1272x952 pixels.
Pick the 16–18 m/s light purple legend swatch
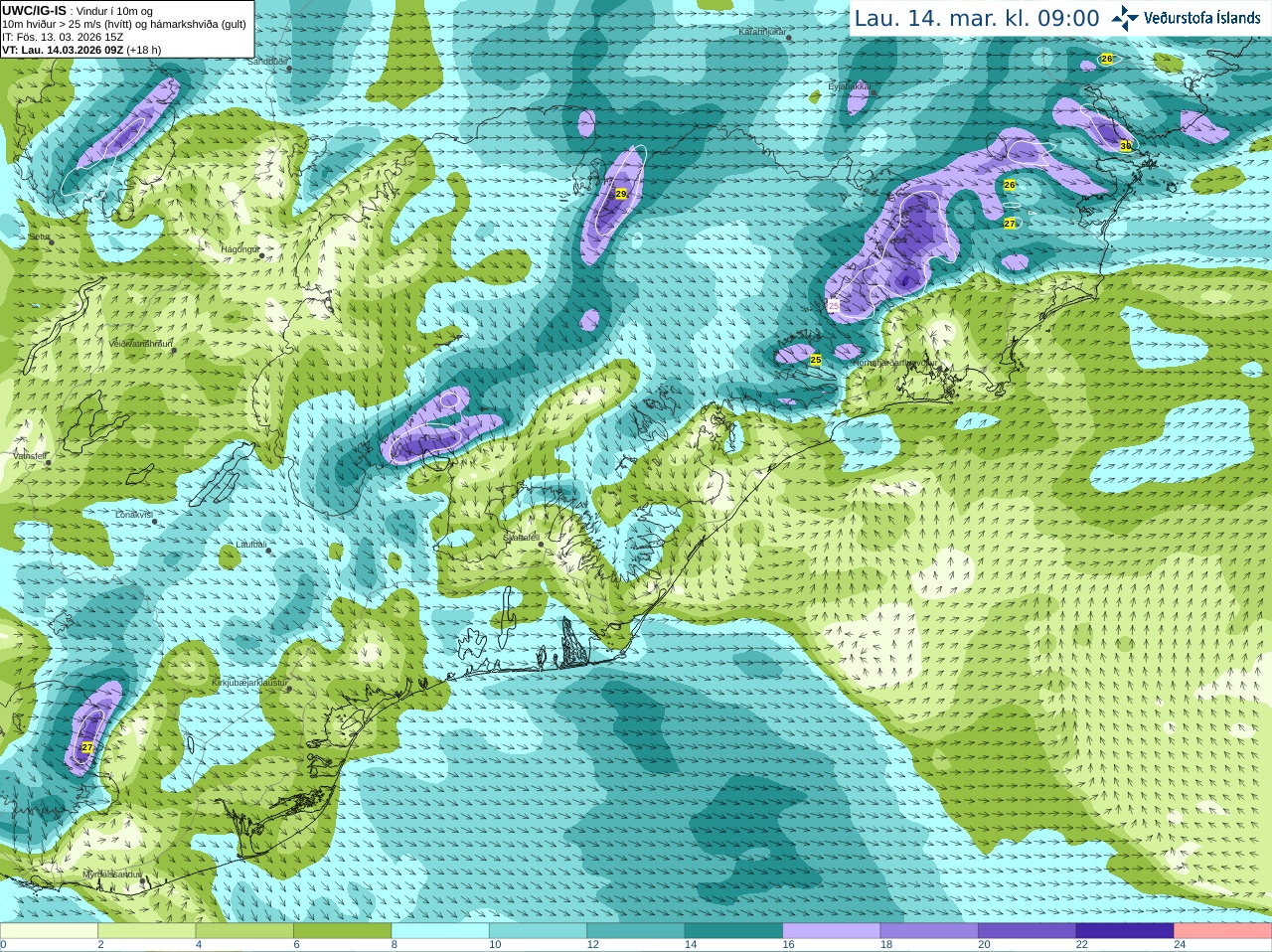coord(832,931)
